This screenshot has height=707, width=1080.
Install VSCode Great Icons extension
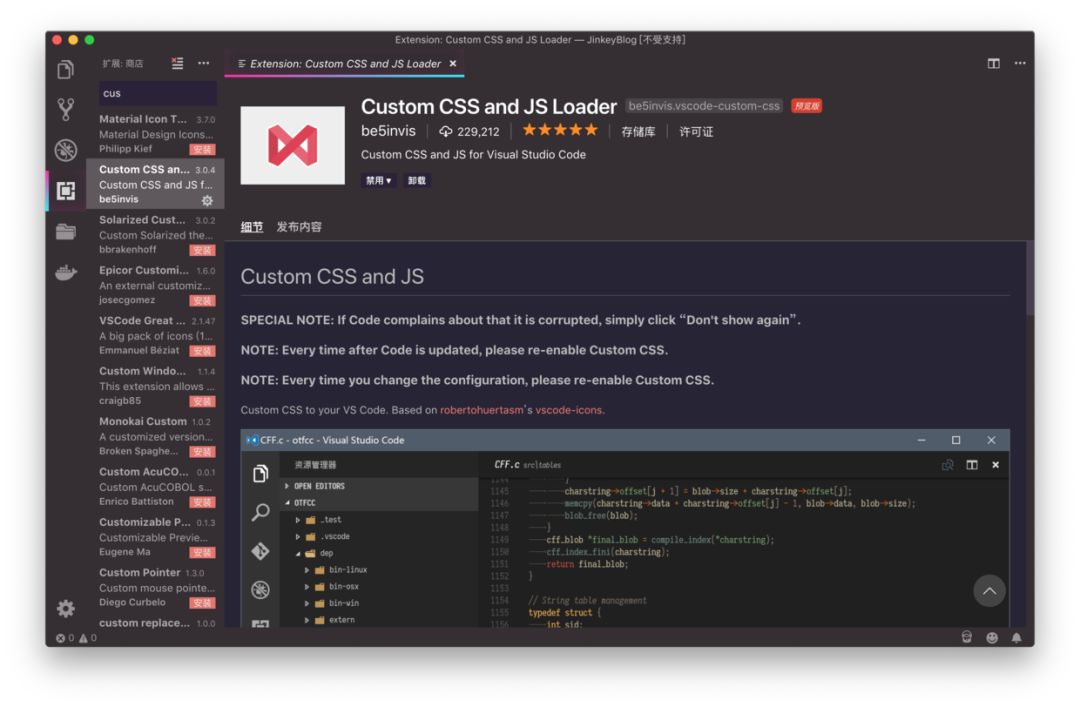(202, 351)
